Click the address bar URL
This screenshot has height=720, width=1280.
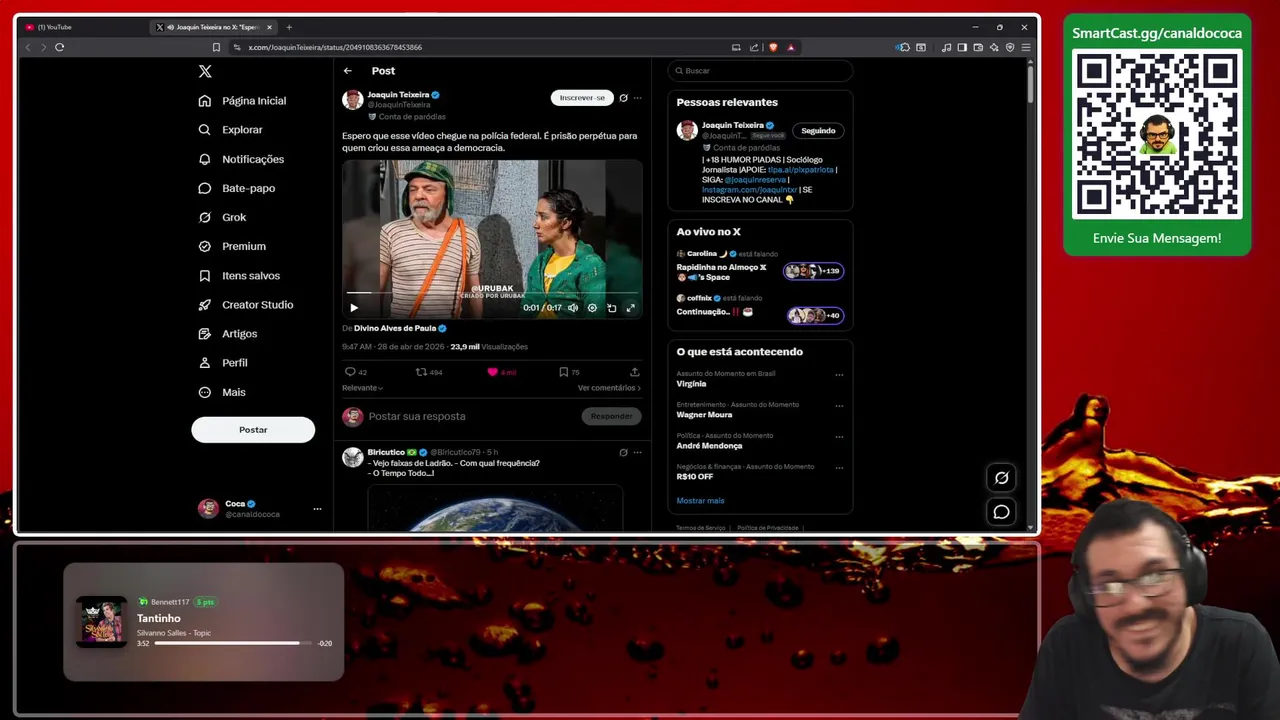(x=335, y=47)
